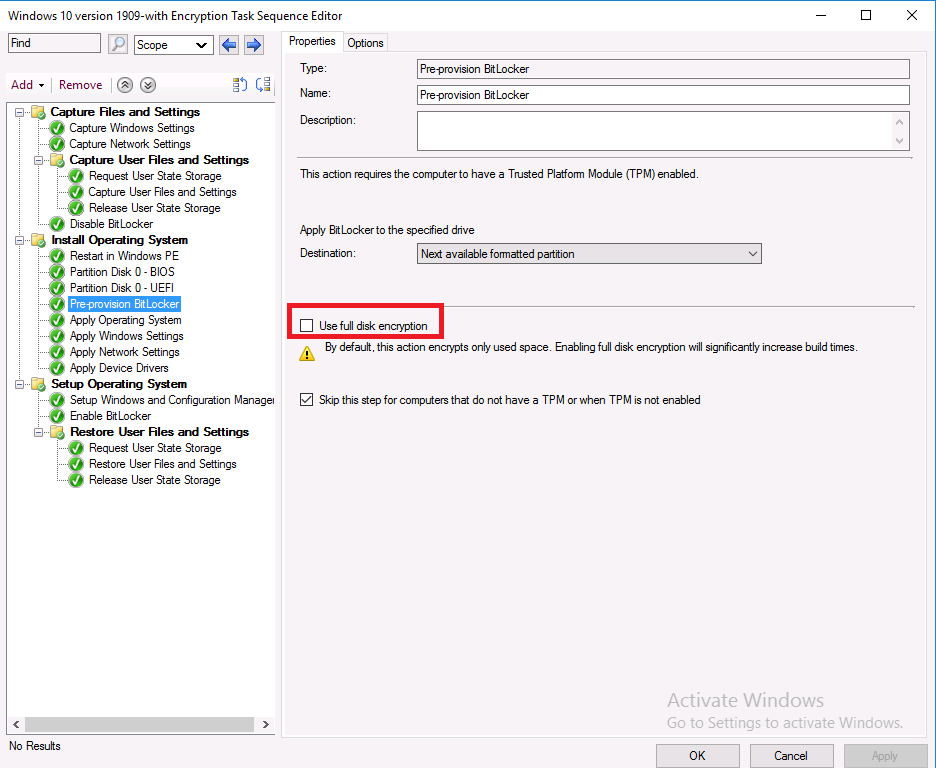The width and height of the screenshot is (936, 768).
Task: Switch to the Properties tab
Action: (x=312, y=41)
